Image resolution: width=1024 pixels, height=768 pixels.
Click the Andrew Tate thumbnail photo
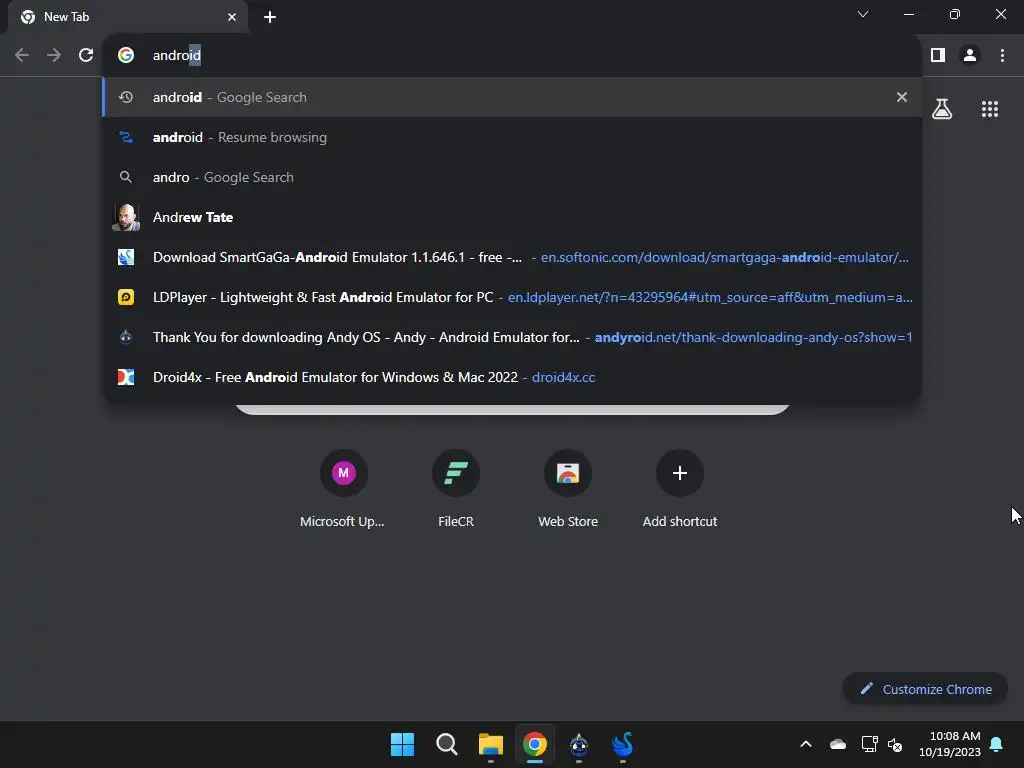126,217
